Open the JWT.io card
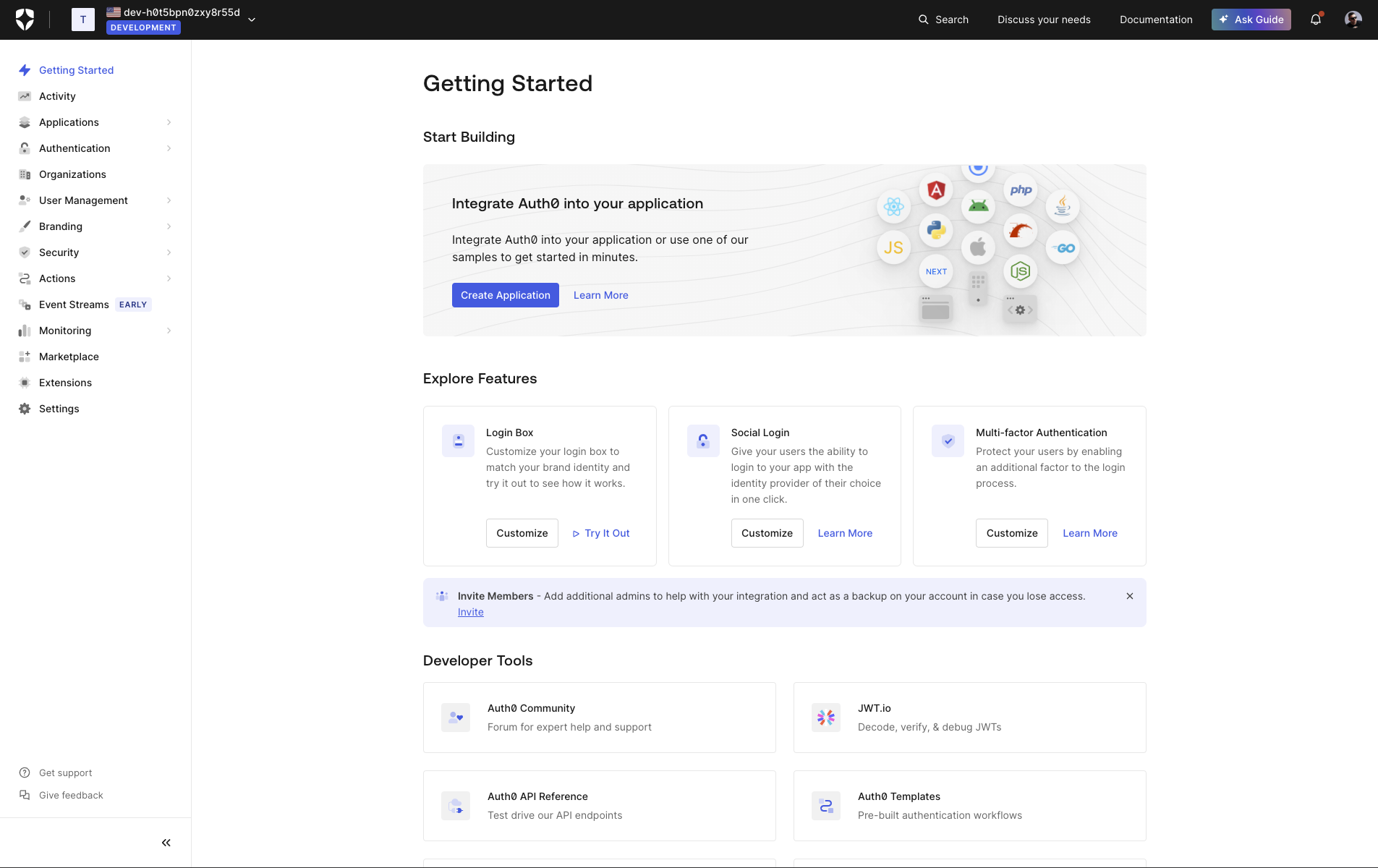The image size is (1378, 868). pyautogui.click(x=970, y=718)
